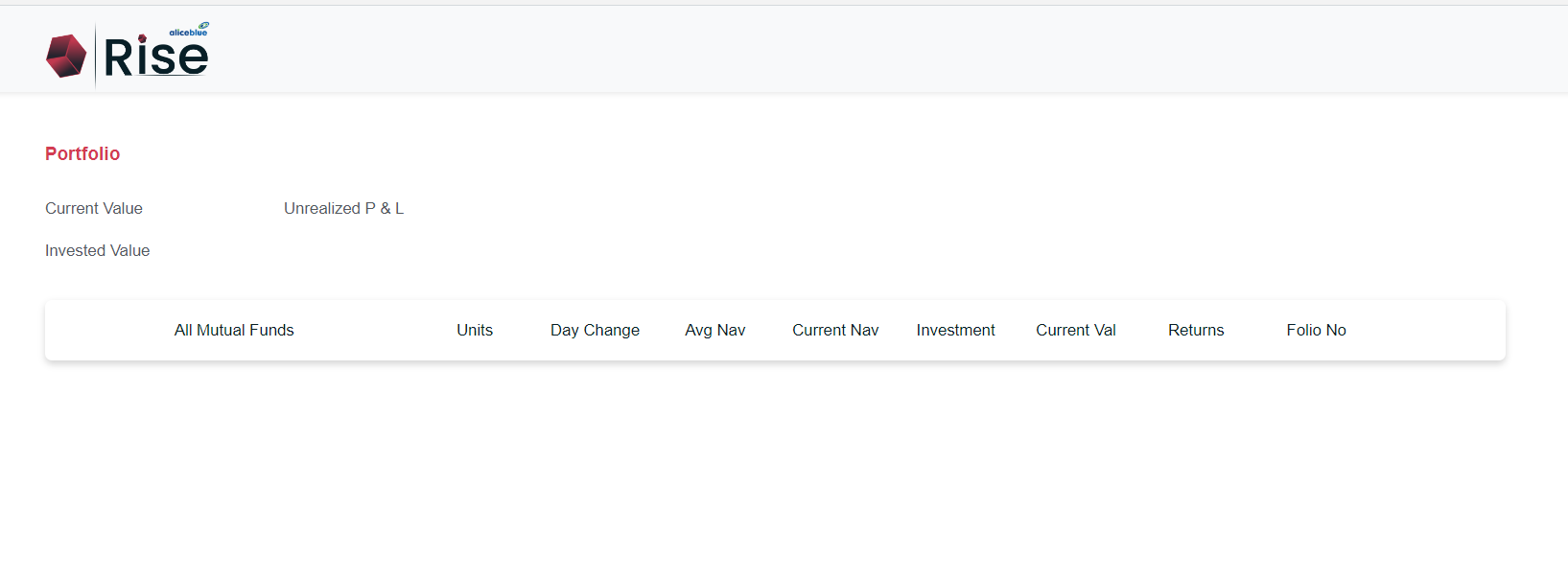Click the red cube logo icon
The image size is (1568, 579).
pos(66,56)
